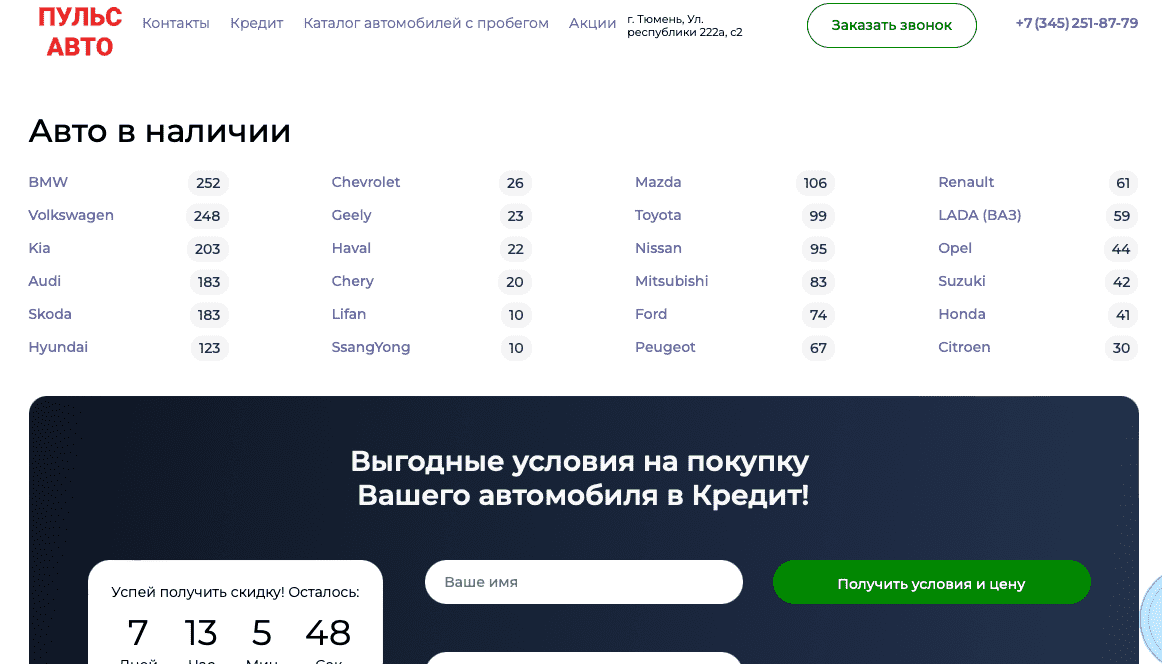The image size is (1162, 664).
Task: Click the Ваше имя input field
Action: (583, 582)
